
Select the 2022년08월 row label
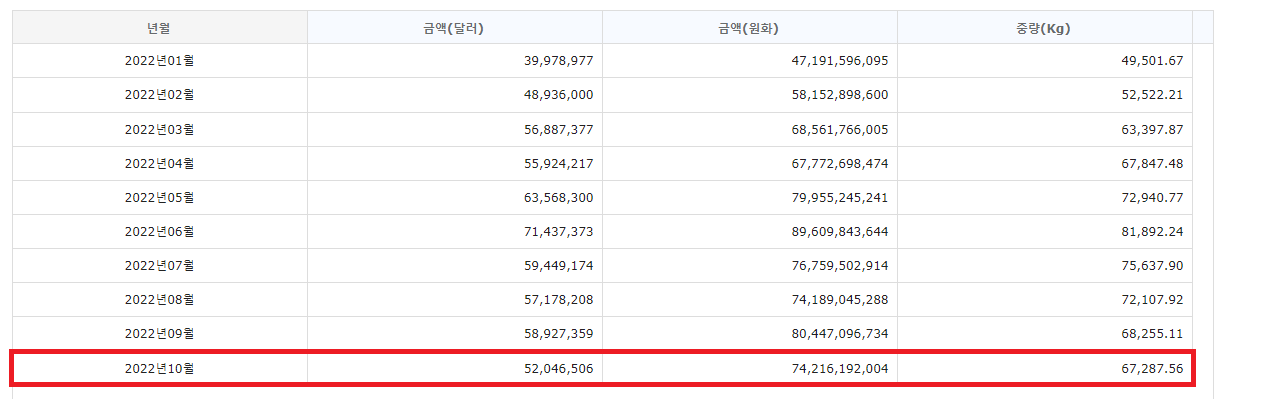pos(159,299)
